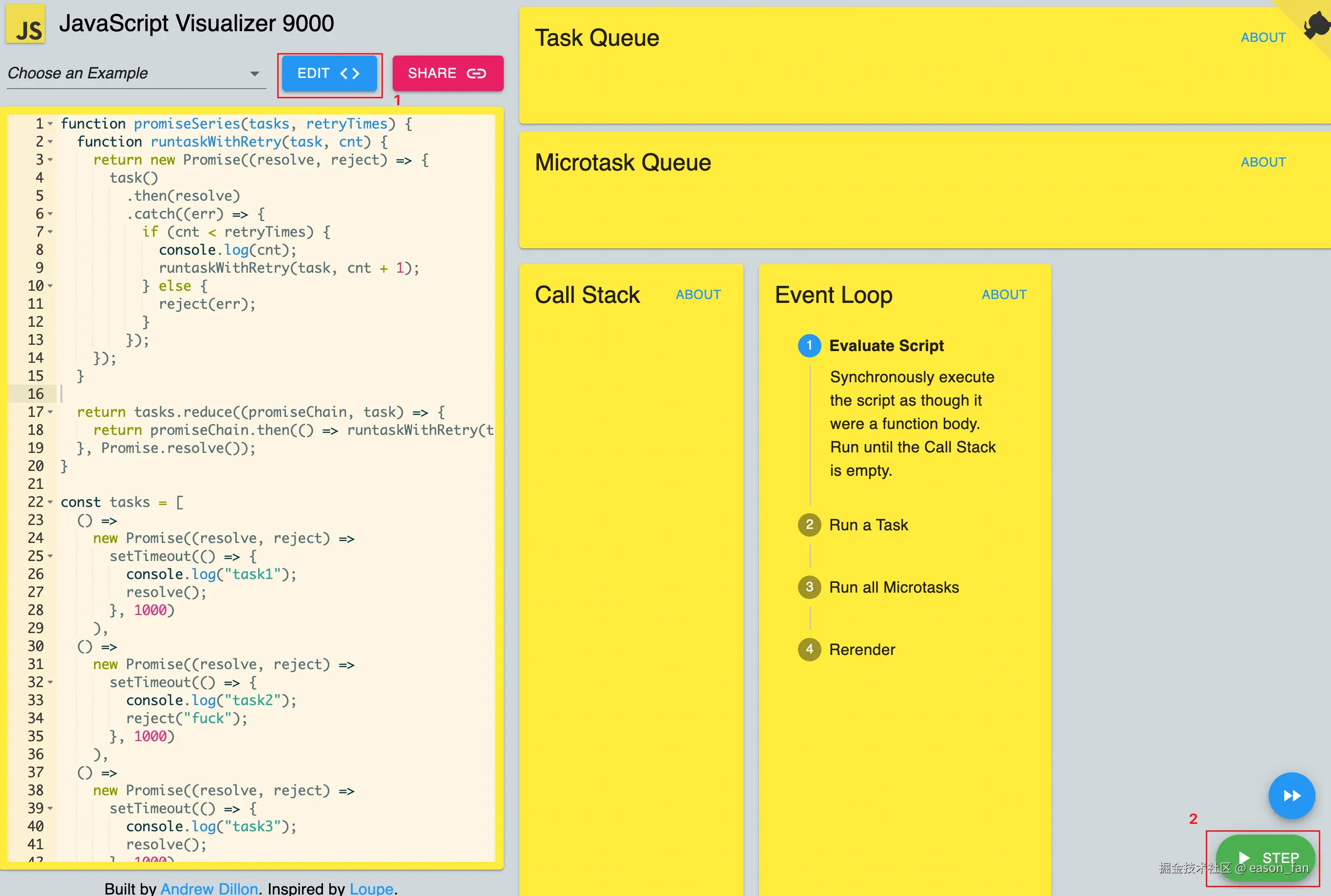
Task: Place cursor on empty line 16
Action: click(x=171, y=394)
